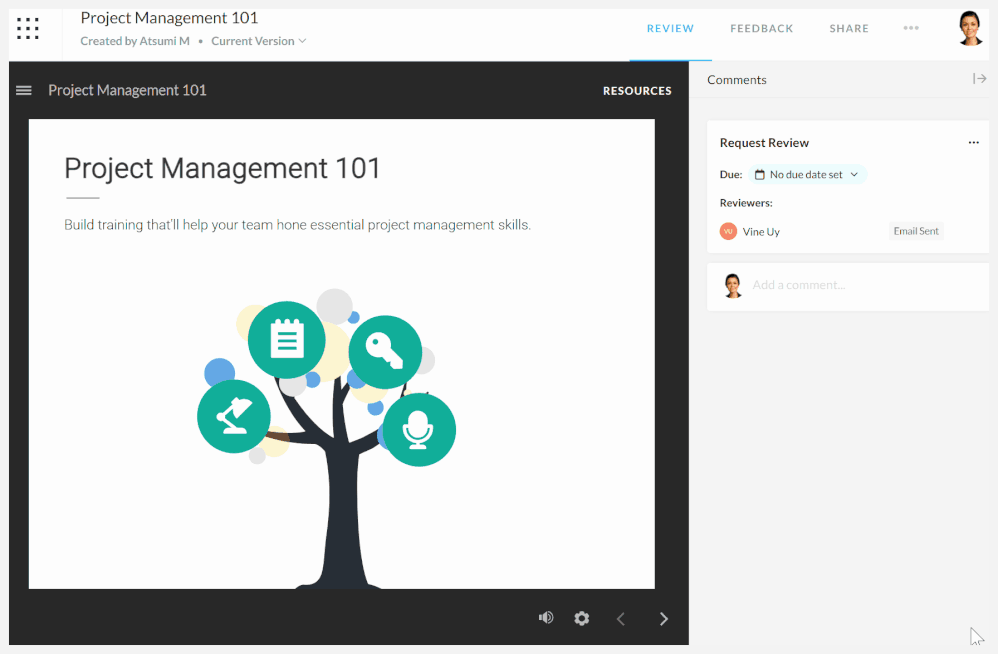Click the Email Sent status badge
Screen dimensions: 998x654
tap(916, 231)
